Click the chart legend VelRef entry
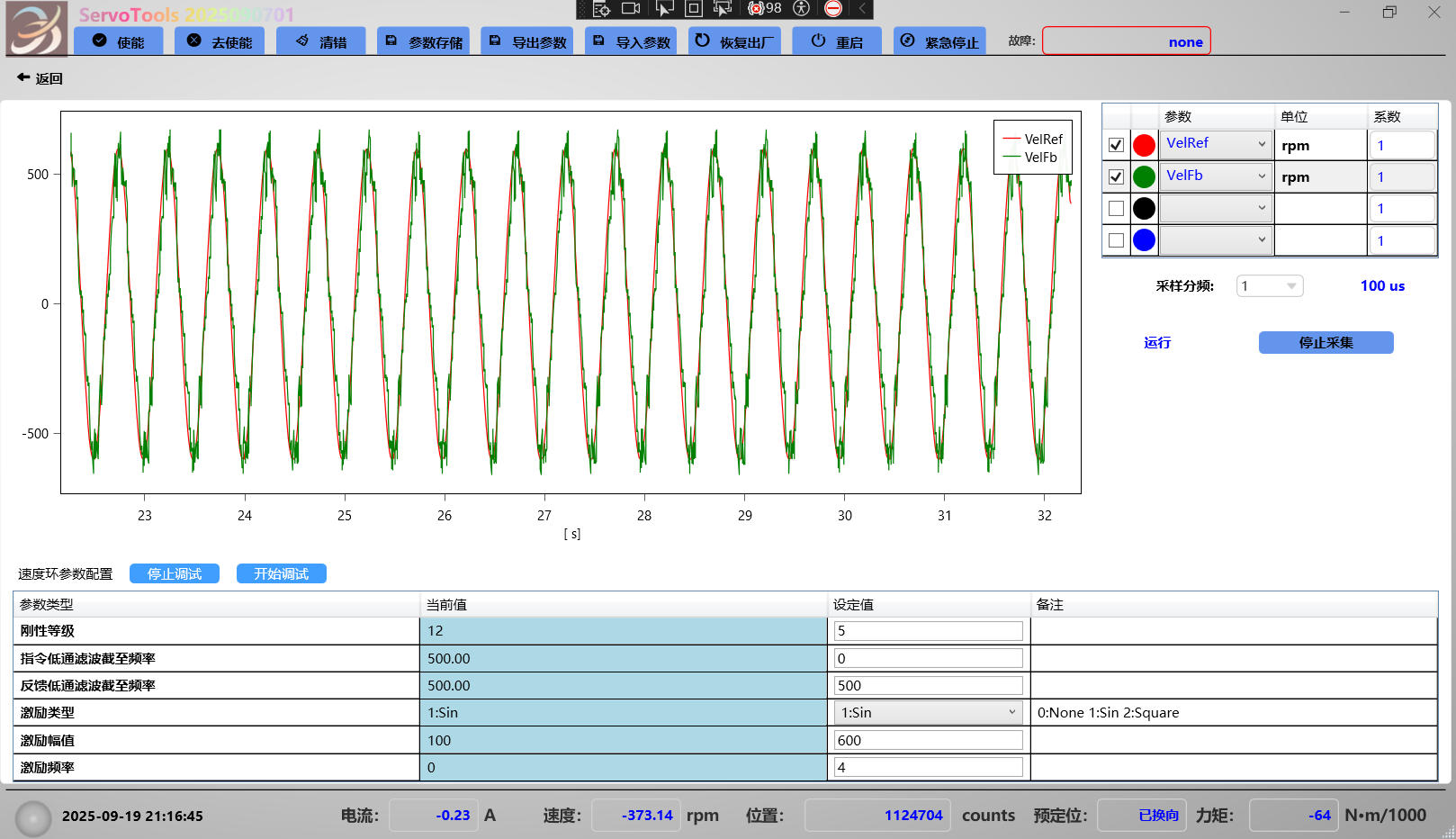1456x839 pixels. (1033, 139)
